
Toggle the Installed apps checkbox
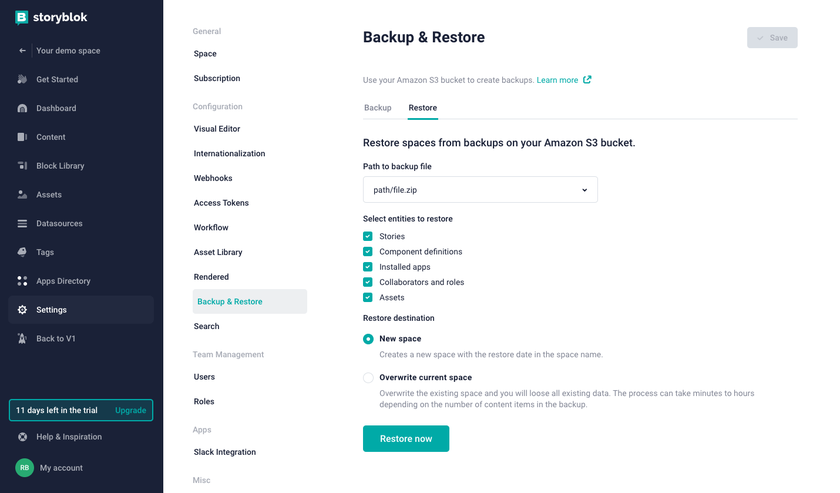[368, 267]
